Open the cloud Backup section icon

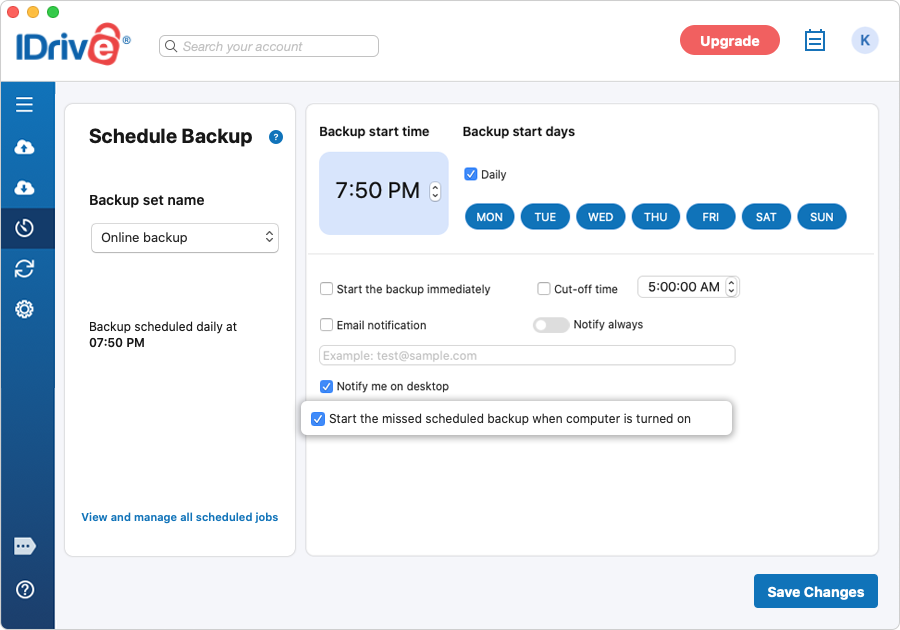click(x=24, y=147)
